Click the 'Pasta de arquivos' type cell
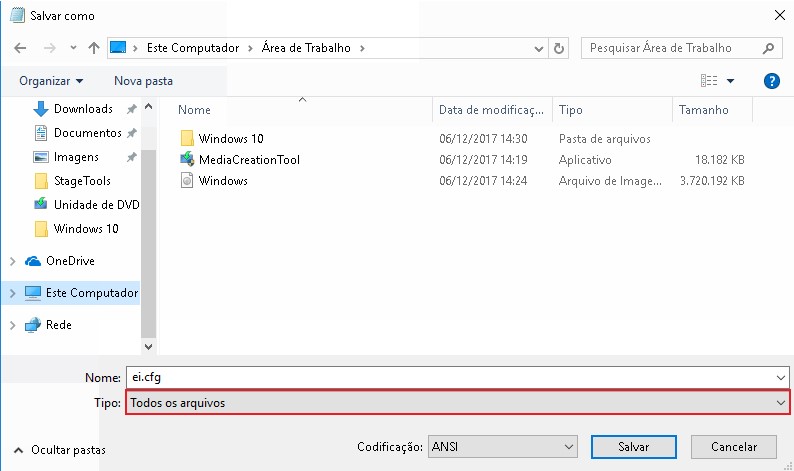Viewport: 794px width, 471px height. (605, 139)
